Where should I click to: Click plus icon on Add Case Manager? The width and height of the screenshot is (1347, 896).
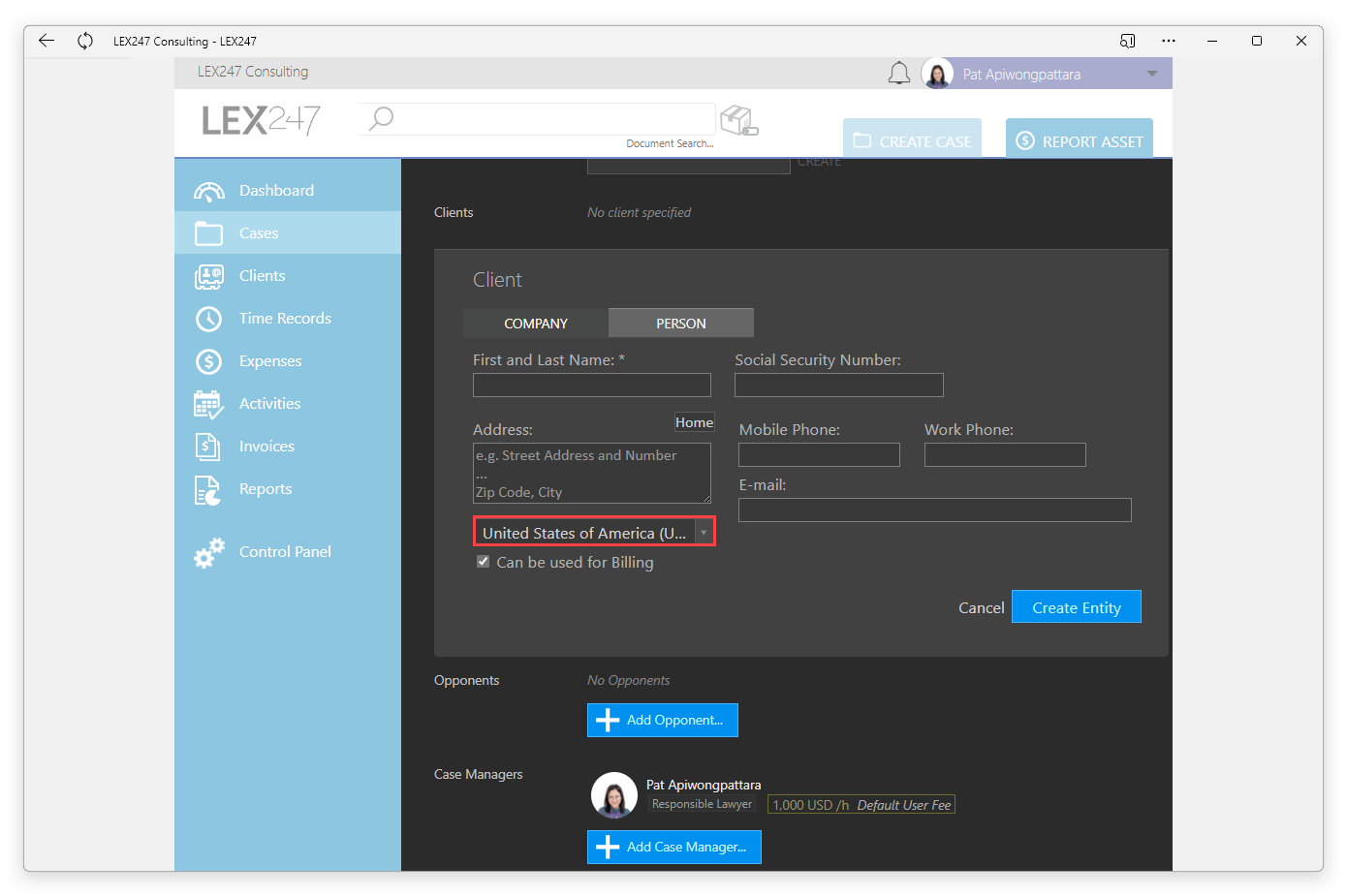pos(608,847)
